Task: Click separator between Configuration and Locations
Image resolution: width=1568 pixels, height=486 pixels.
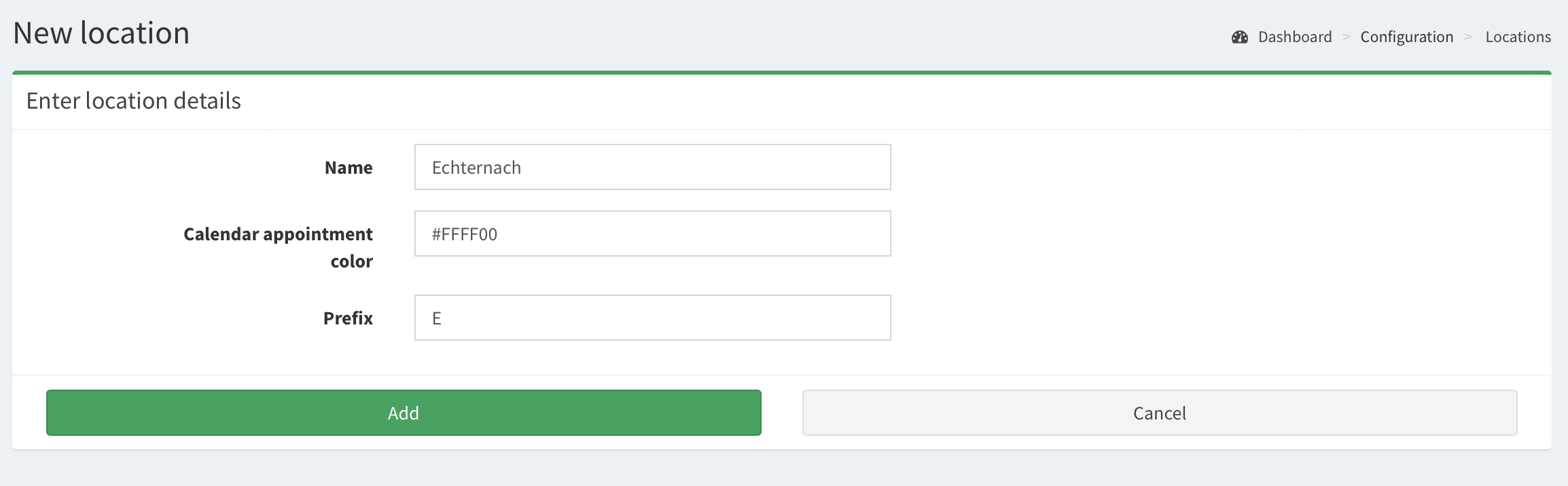Action: (x=1468, y=37)
